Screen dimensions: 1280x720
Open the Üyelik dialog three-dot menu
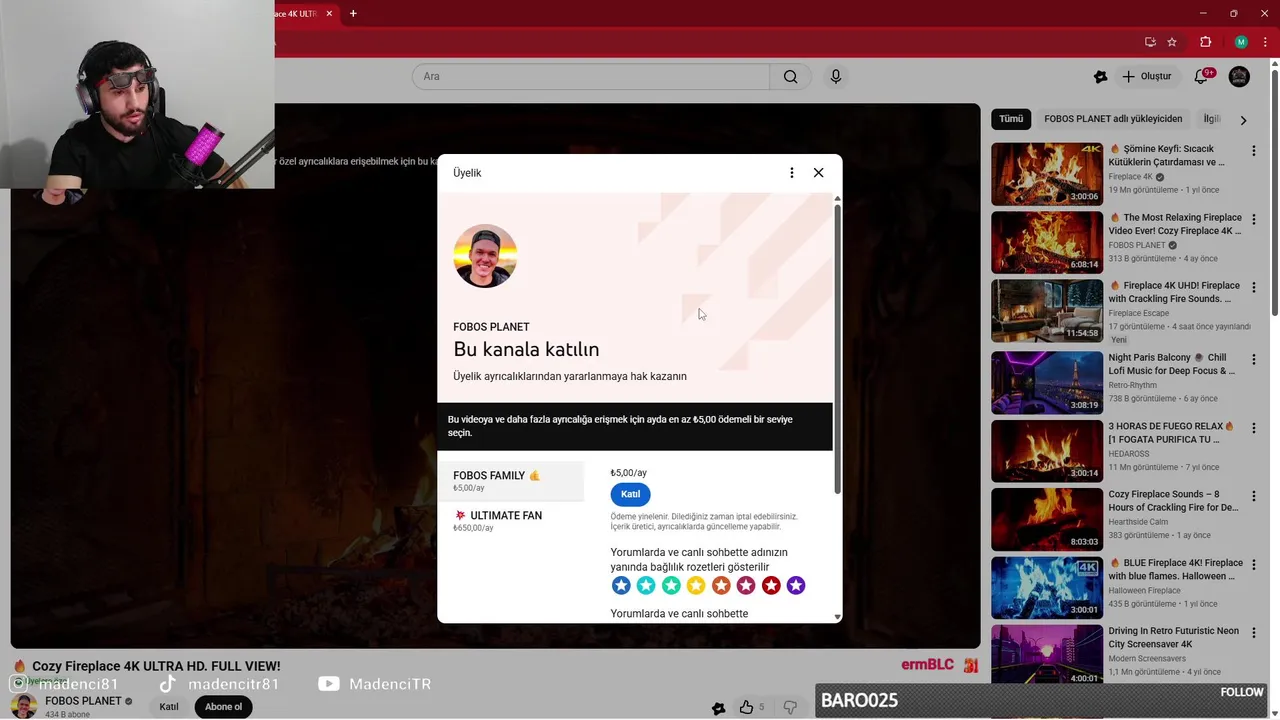(792, 173)
